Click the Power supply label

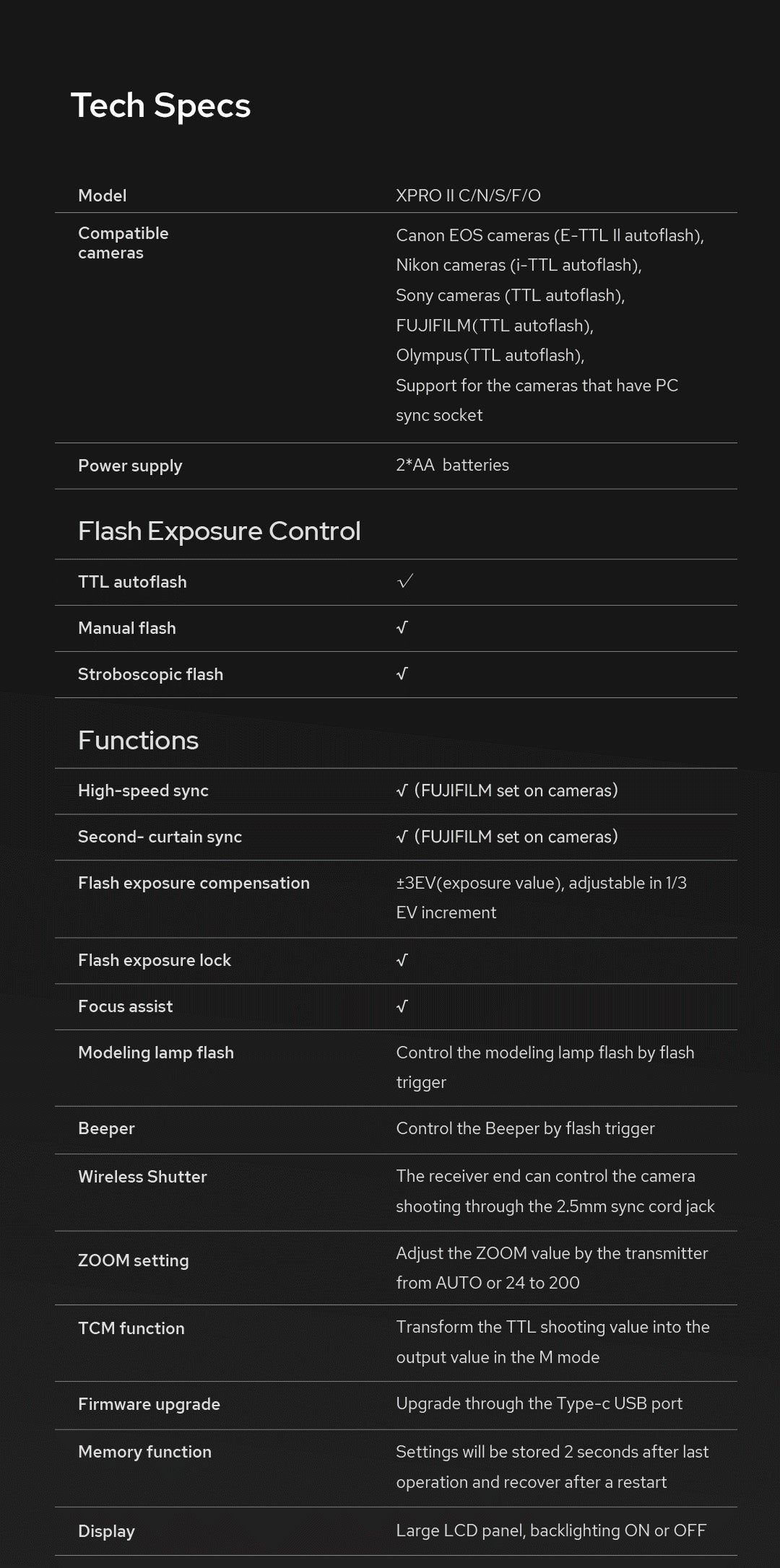130,466
